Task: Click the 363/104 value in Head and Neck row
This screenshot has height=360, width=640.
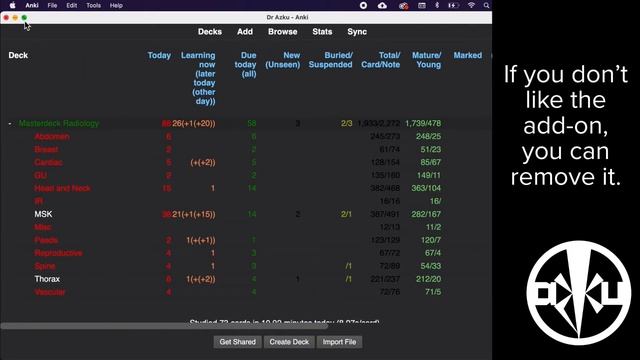Action: pos(426,188)
